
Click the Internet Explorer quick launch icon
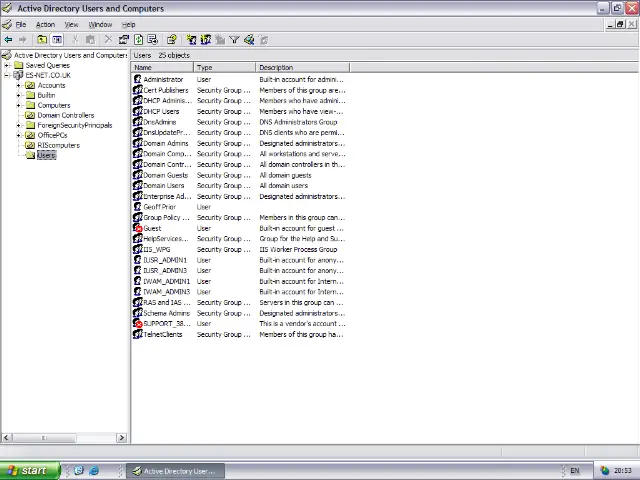pyautogui.click(x=94, y=471)
